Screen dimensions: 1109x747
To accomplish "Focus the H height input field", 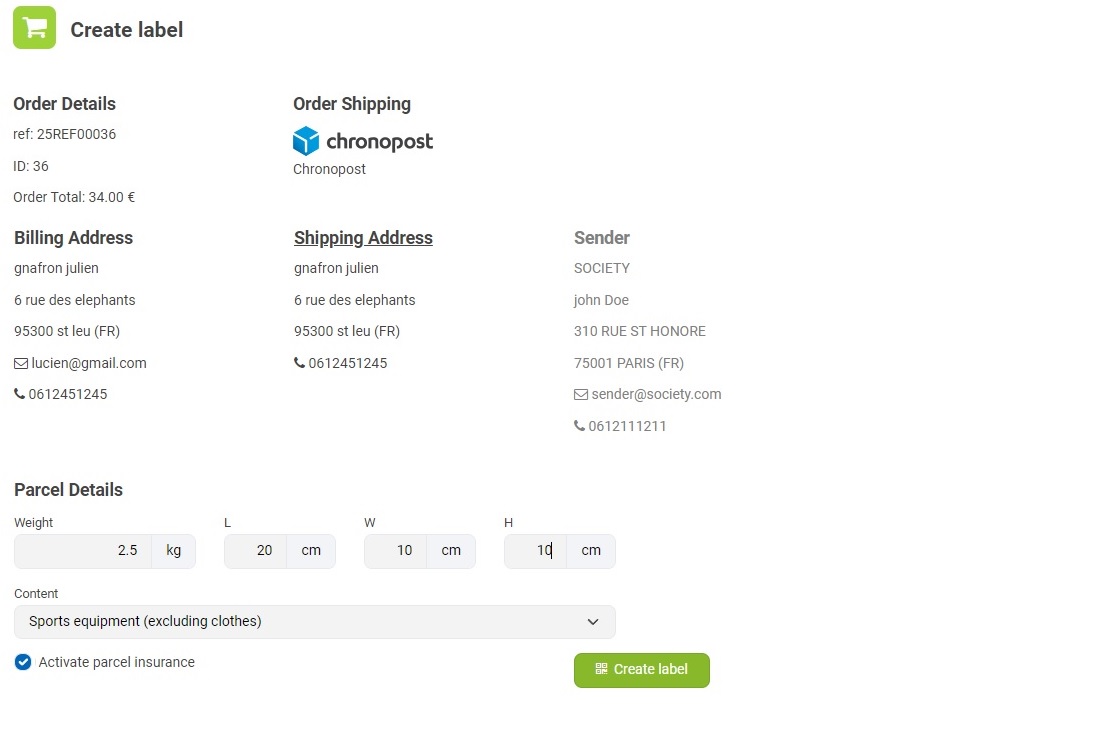I will pyautogui.click(x=535, y=551).
